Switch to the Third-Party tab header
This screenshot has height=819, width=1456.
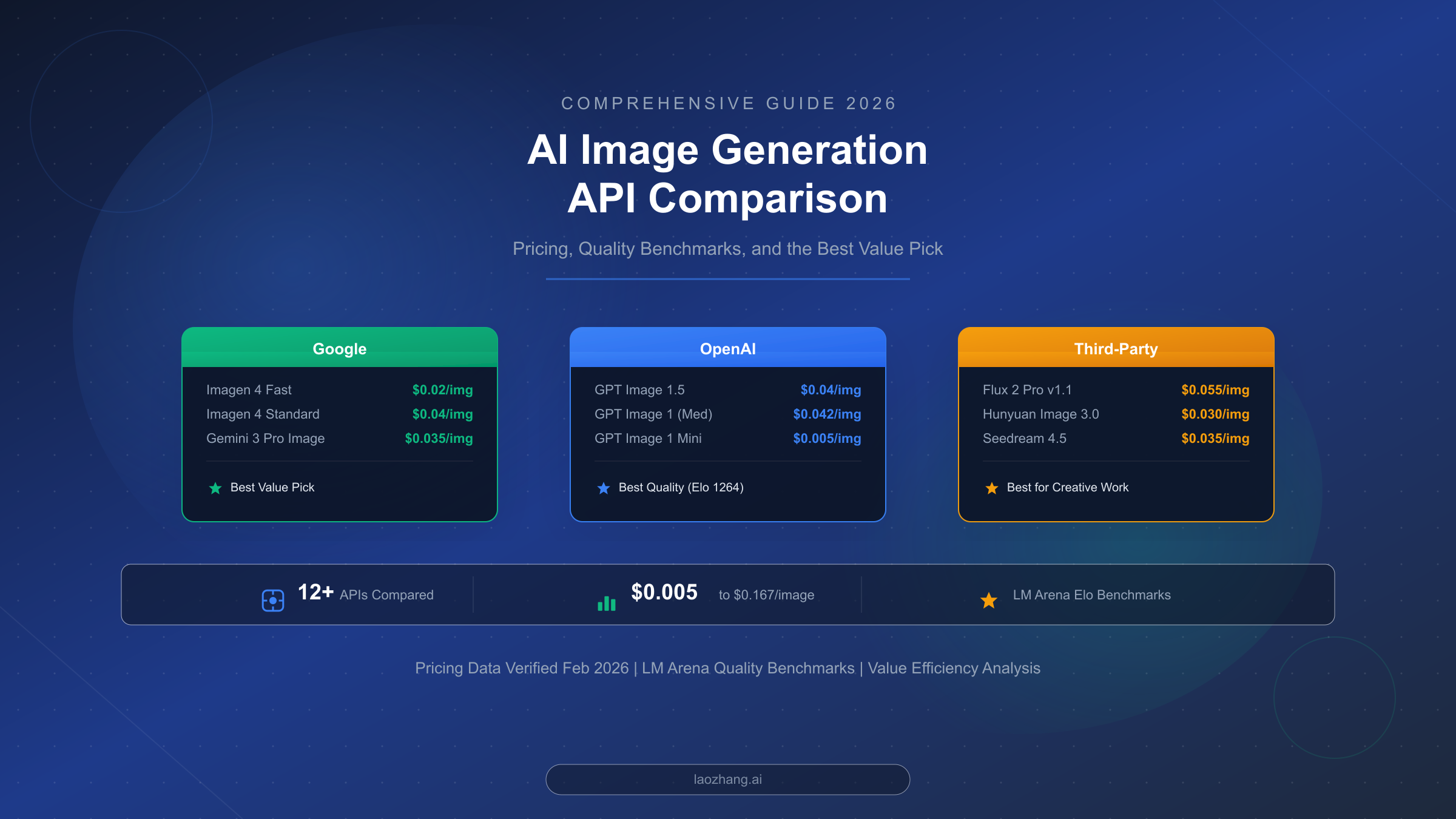[1116, 349]
